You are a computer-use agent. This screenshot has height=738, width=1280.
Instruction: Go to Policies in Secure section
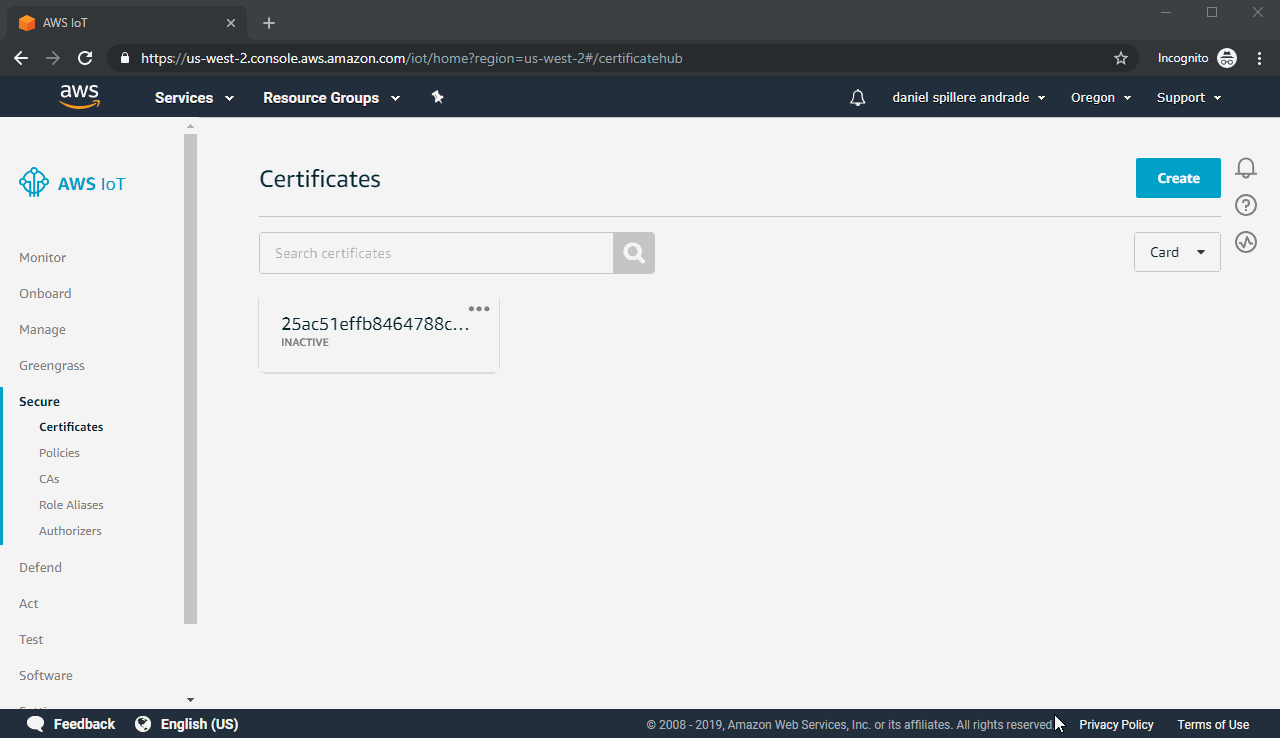coord(59,453)
